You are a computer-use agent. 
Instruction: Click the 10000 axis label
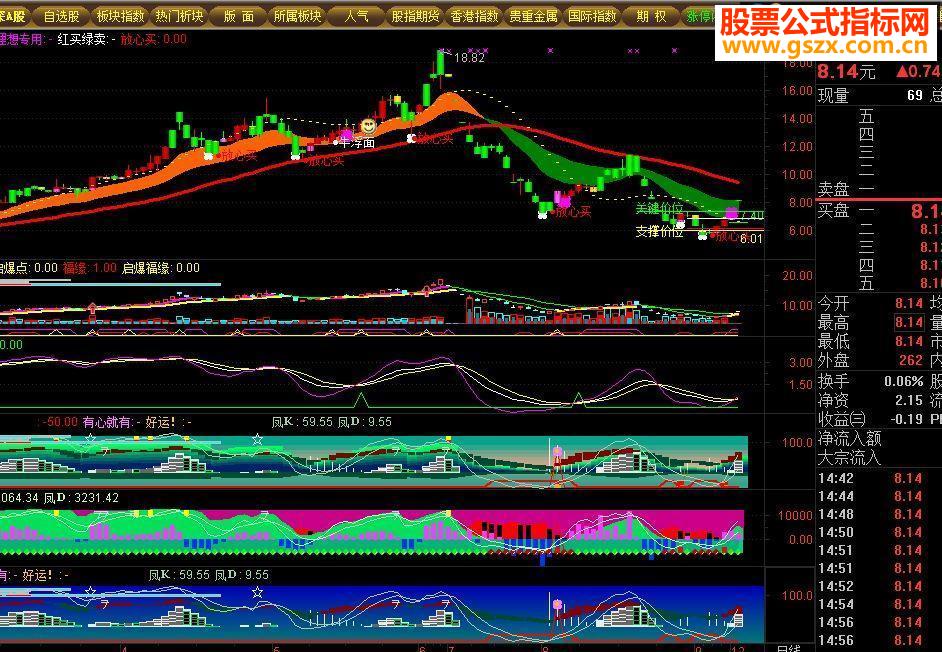(795, 516)
